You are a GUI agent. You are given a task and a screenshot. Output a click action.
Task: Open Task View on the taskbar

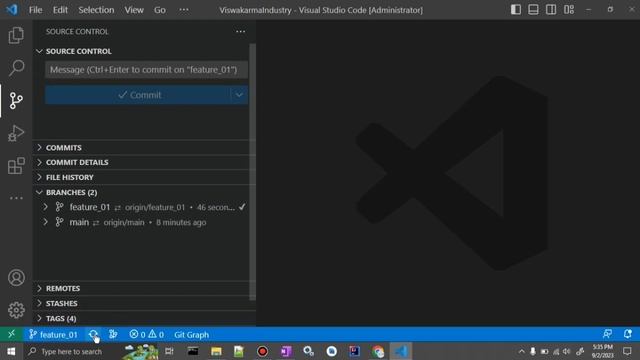click(169, 351)
